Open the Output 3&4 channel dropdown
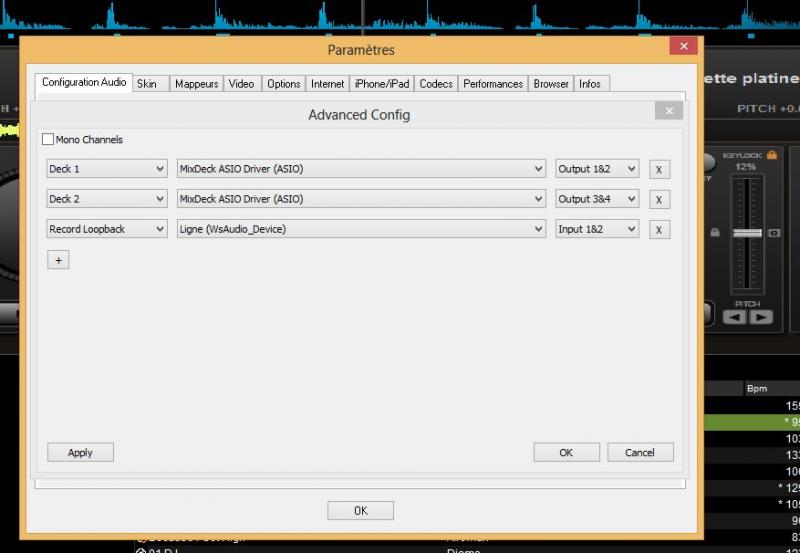The image size is (800, 553). (597, 199)
